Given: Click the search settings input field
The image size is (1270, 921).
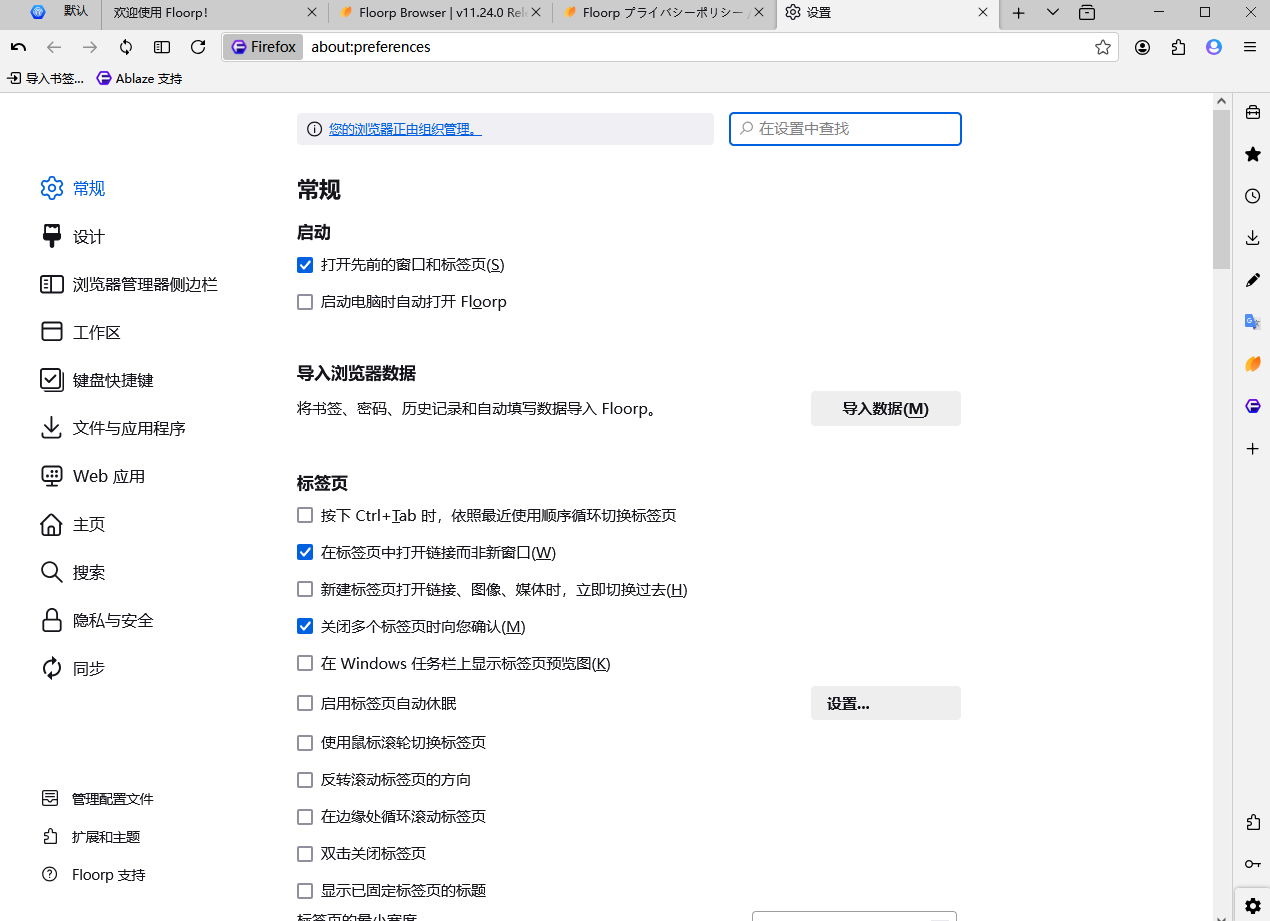Looking at the screenshot, I should tap(845, 128).
